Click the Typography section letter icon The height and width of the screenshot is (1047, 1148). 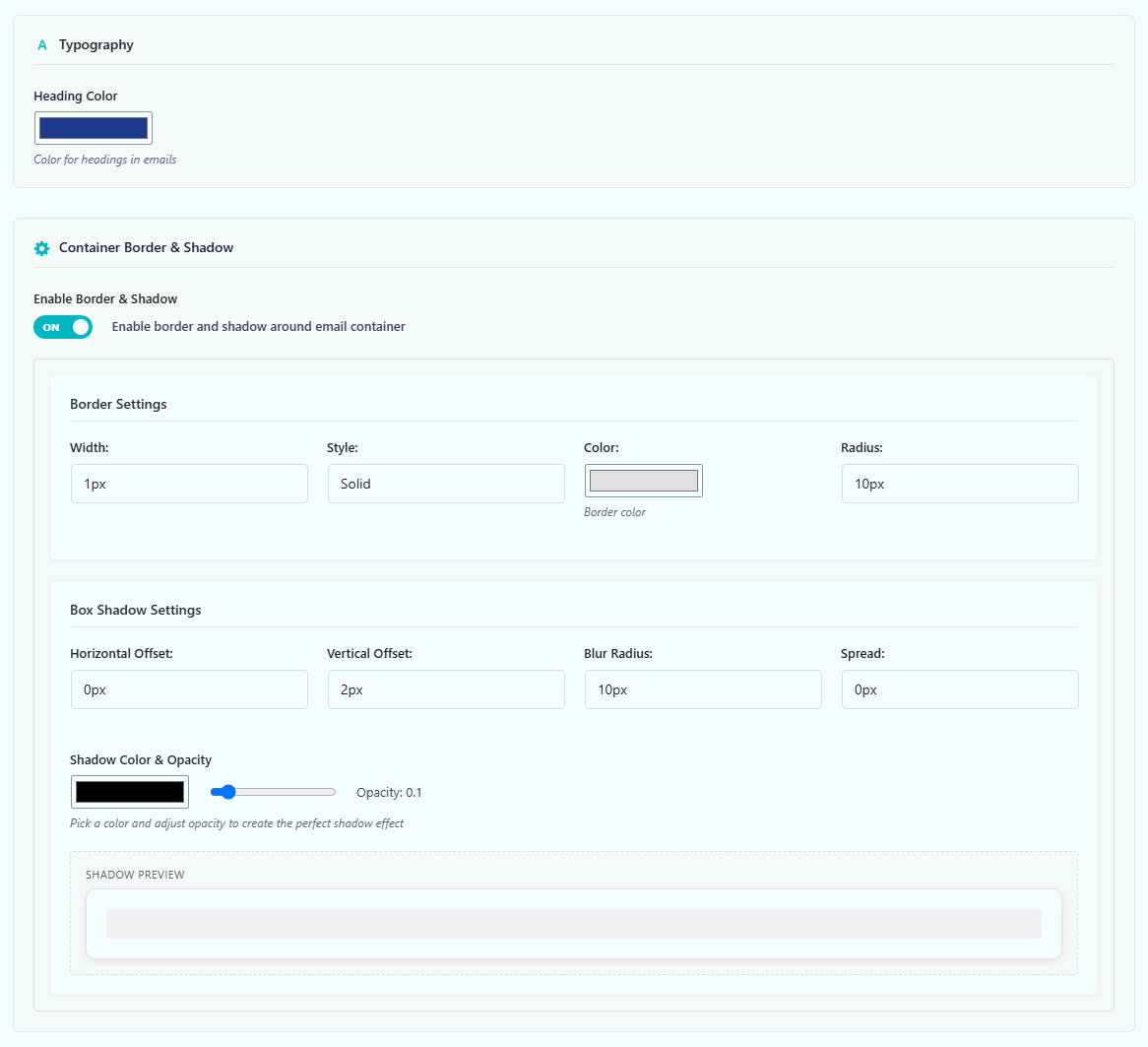[41, 45]
